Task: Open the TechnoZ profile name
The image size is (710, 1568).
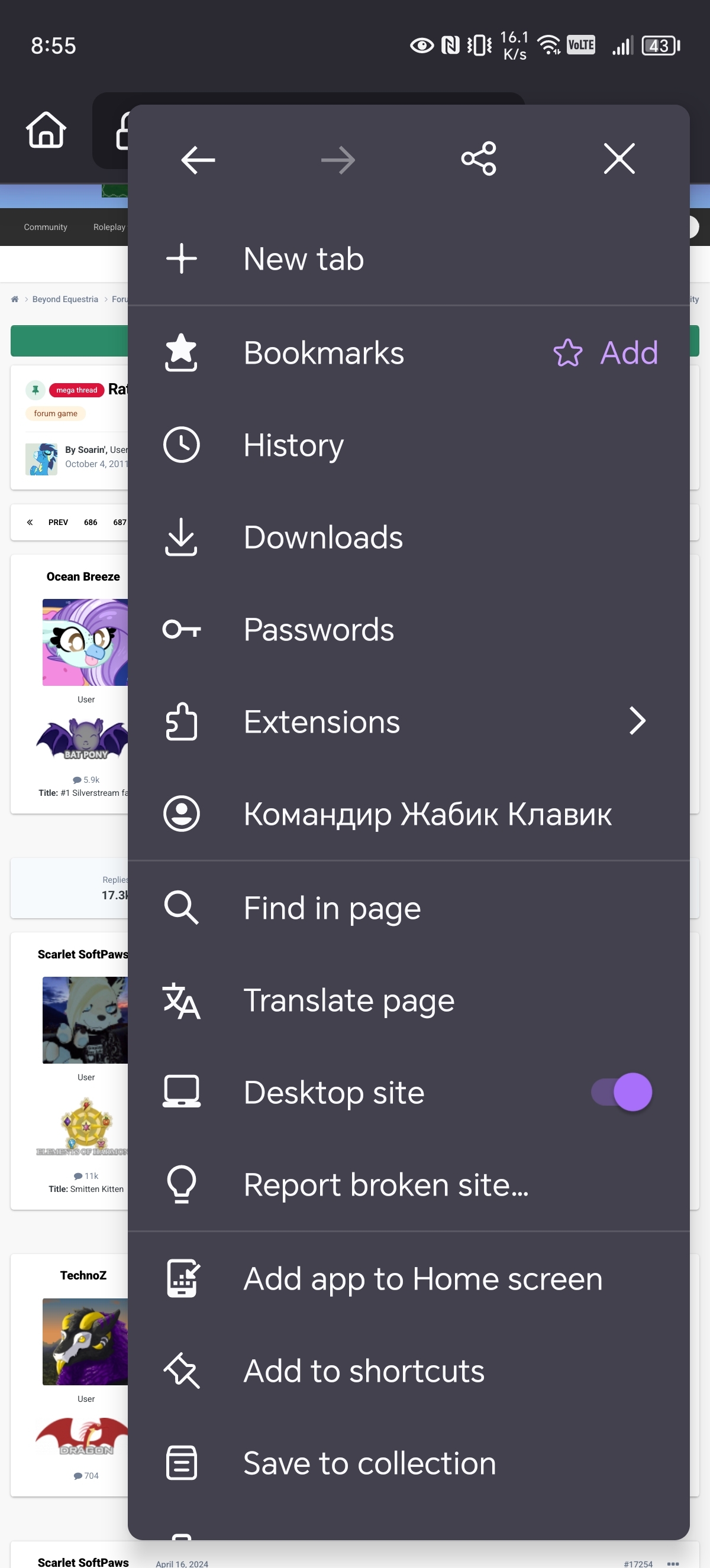Action: [x=83, y=1275]
